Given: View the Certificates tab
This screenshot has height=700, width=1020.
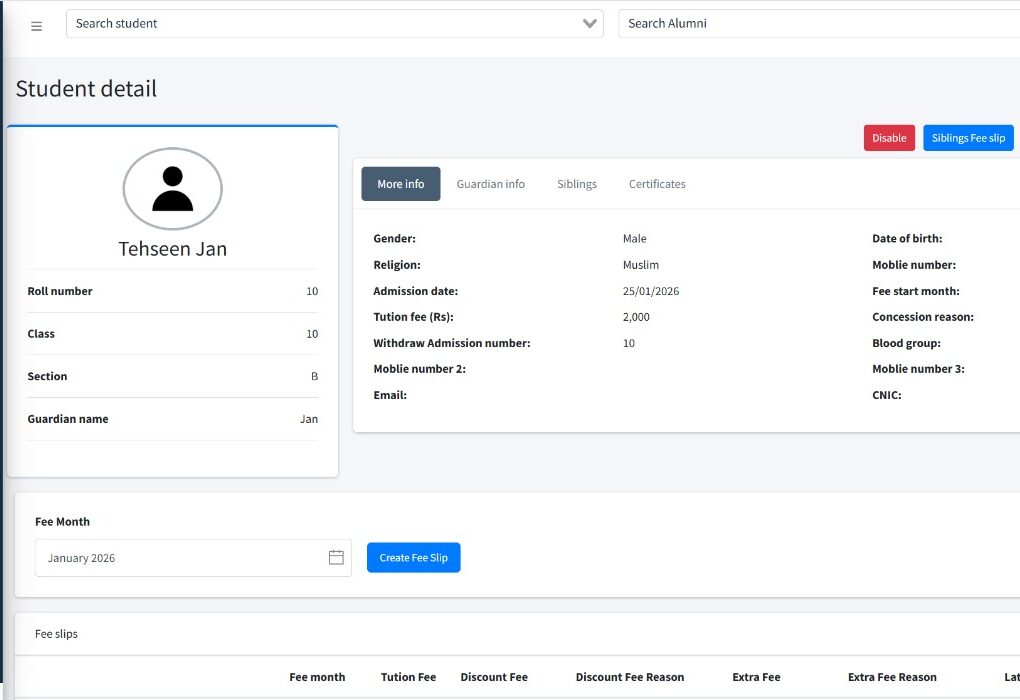Looking at the screenshot, I should (x=657, y=184).
